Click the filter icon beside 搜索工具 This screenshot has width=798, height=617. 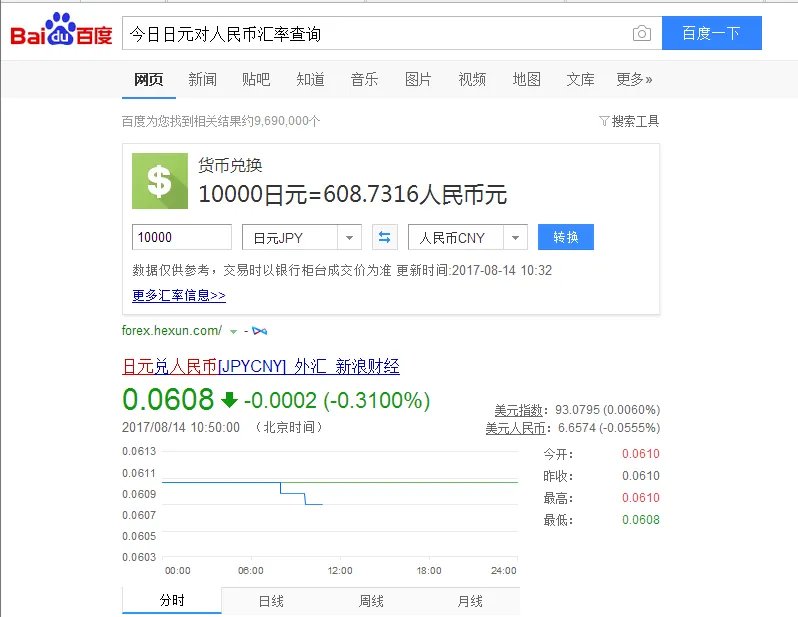[603, 121]
